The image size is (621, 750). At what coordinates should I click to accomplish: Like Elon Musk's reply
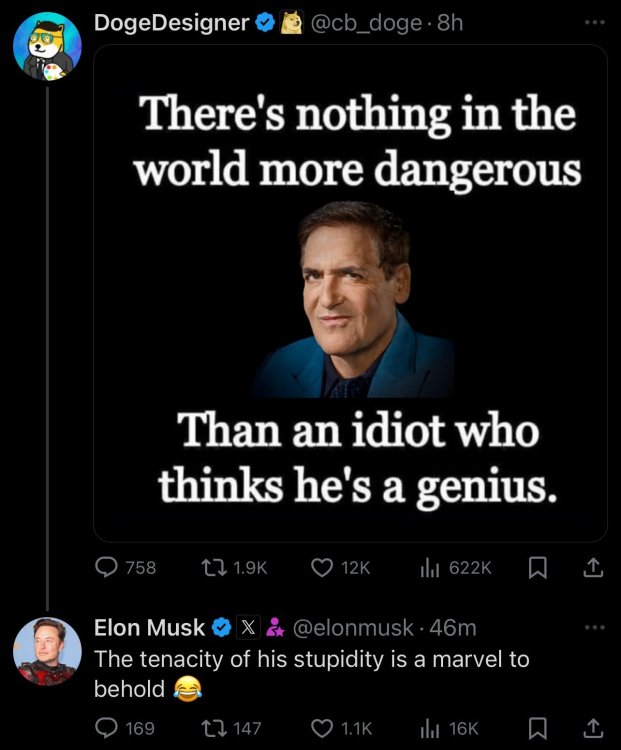pyautogui.click(x=322, y=728)
